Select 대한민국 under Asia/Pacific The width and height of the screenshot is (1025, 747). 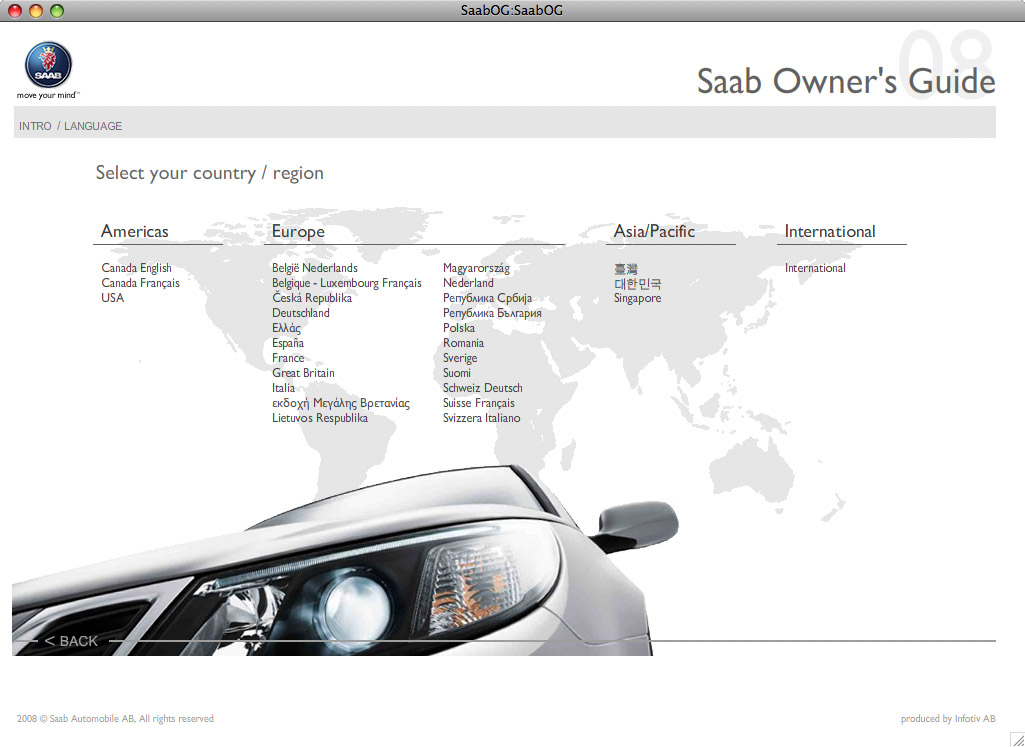(x=637, y=284)
